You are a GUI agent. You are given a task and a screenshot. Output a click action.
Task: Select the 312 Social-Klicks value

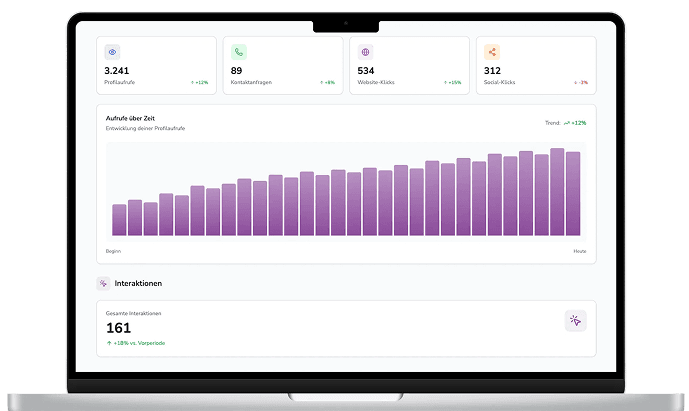(492, 70)
